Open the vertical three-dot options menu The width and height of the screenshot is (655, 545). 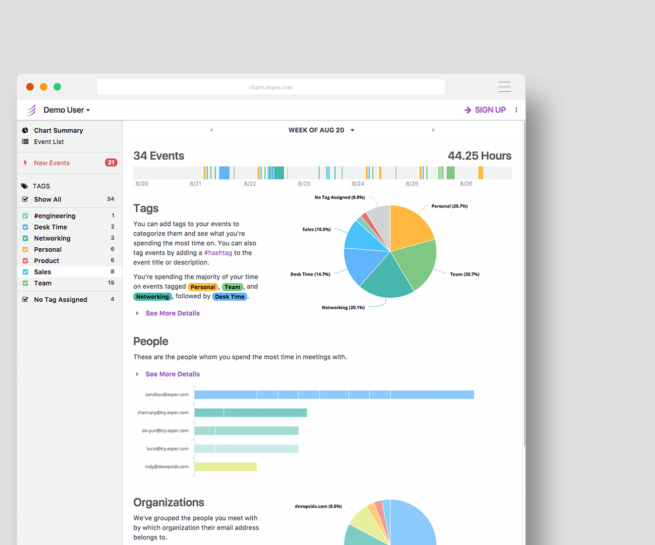click(x=516, y=110)
